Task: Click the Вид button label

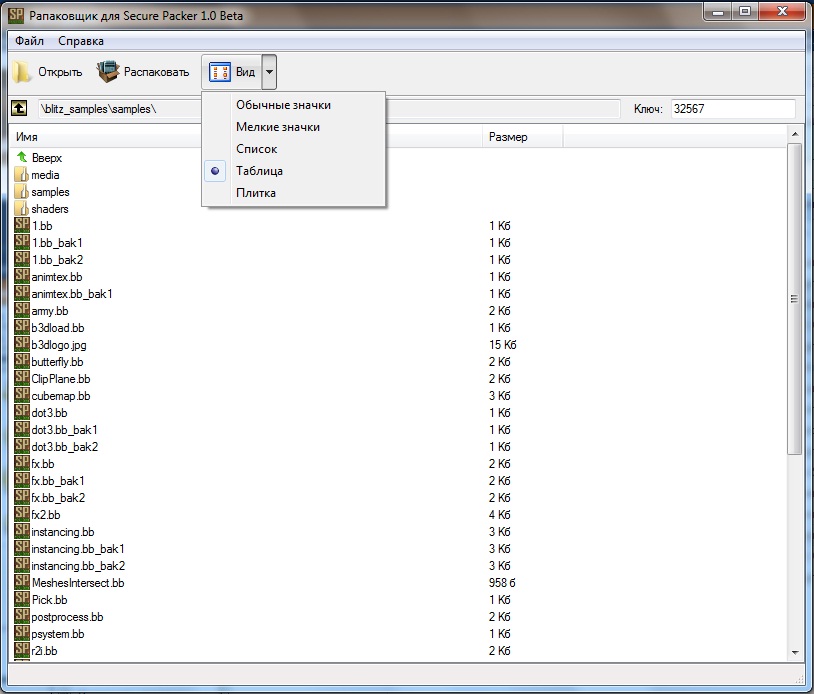Action: 245,72
